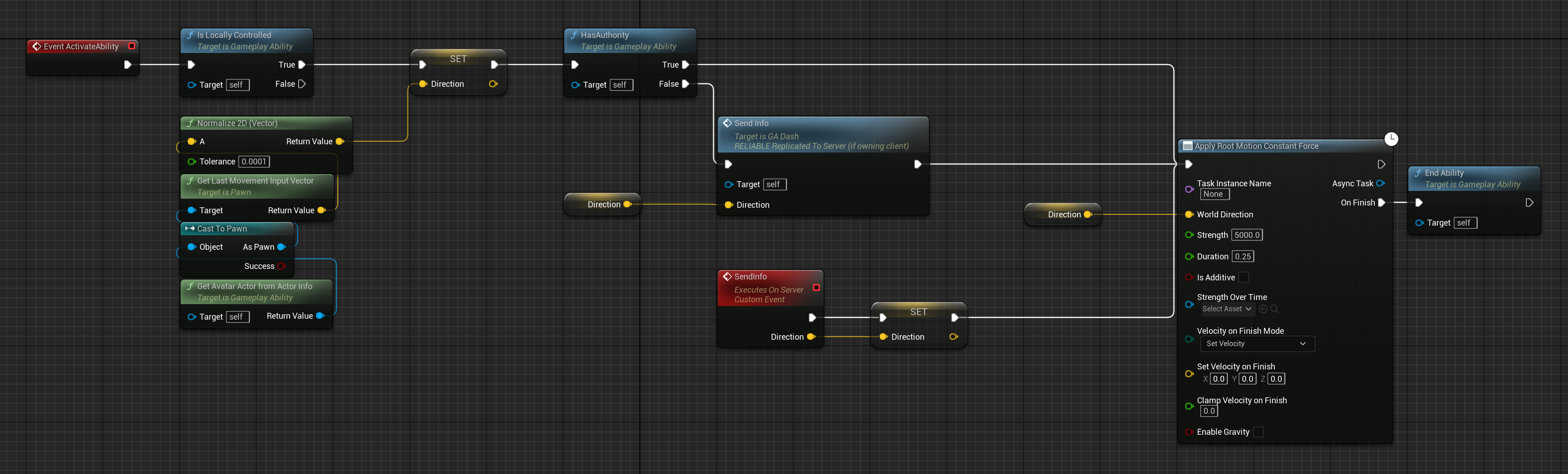The height and width of the screenshot is (474, 1568).
Task: Click use-selected-asset arrow beside Select Asset
Action: (1262, 309)
